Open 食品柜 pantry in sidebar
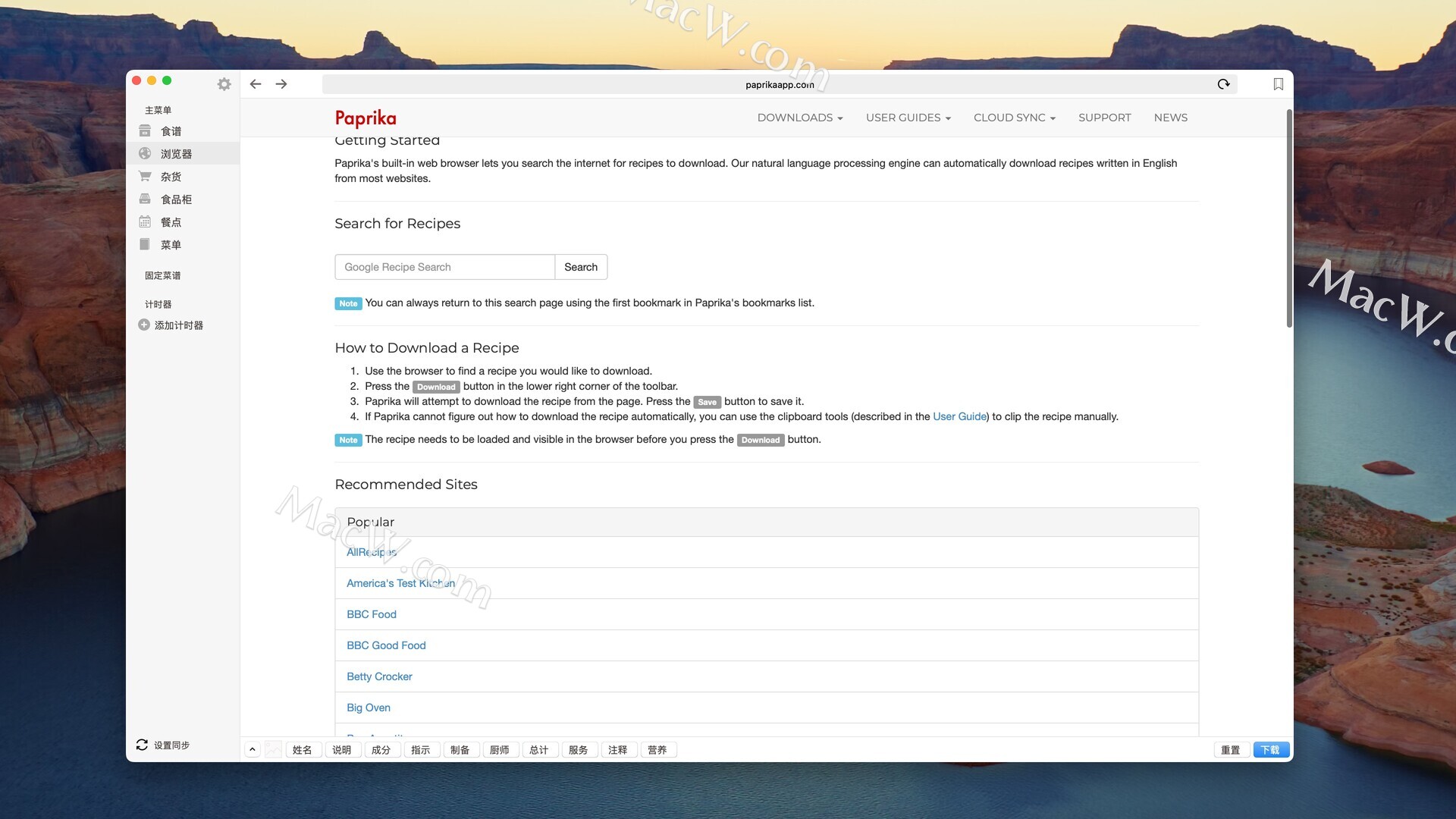This screenshot has width=1456, height=819. point(183,199)
